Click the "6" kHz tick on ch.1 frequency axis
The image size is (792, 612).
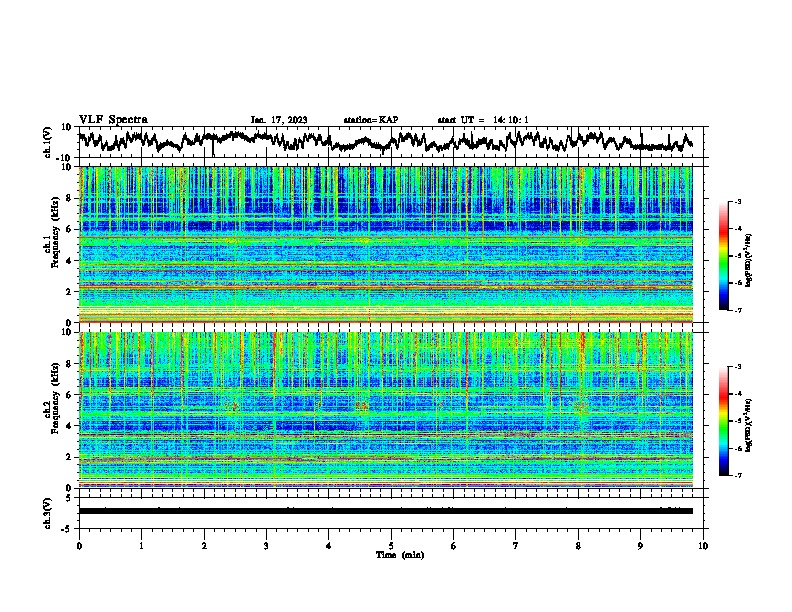point(70,229)
